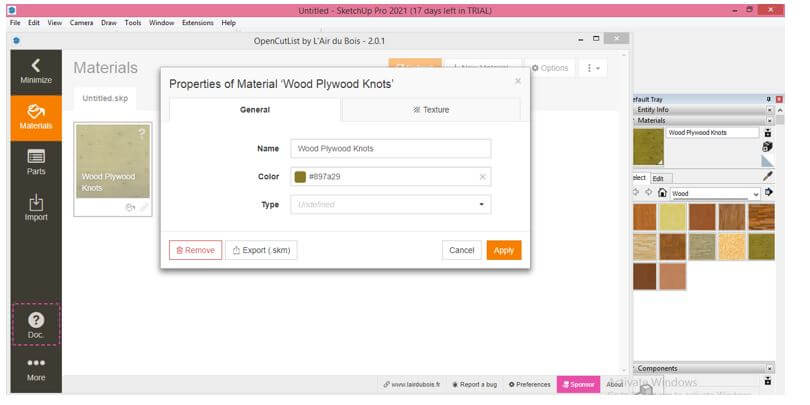Screen dimensions: 810x405
Task: Open the three-dot dropdown next to Options
Action: (x=593, y=68)
